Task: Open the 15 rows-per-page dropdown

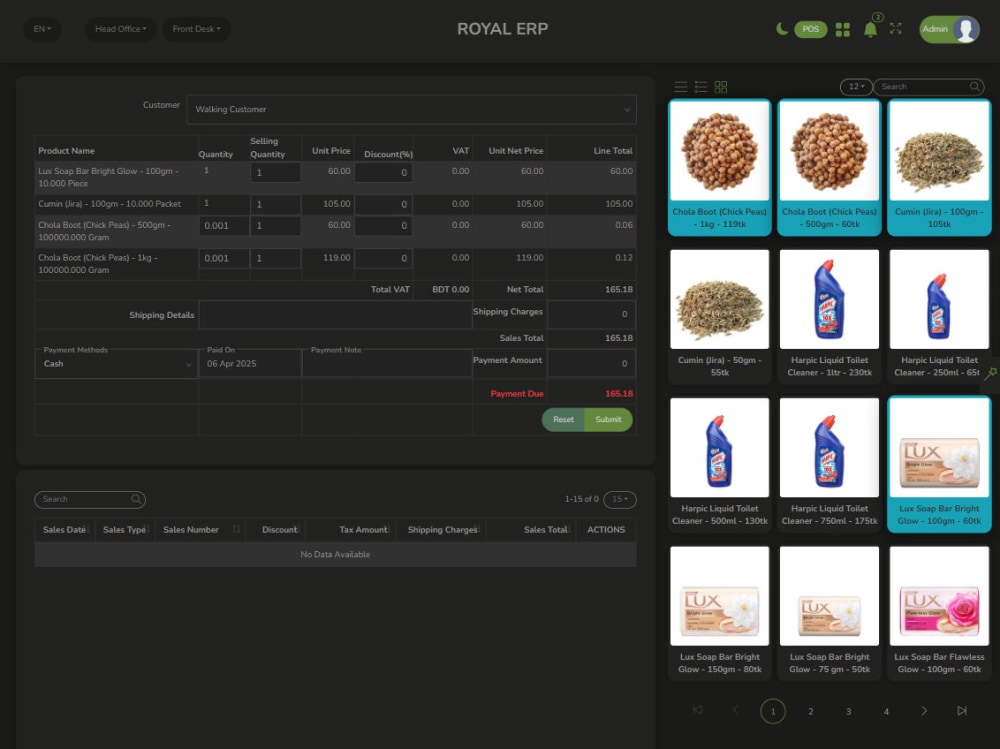Action: (x=620, y=499)
